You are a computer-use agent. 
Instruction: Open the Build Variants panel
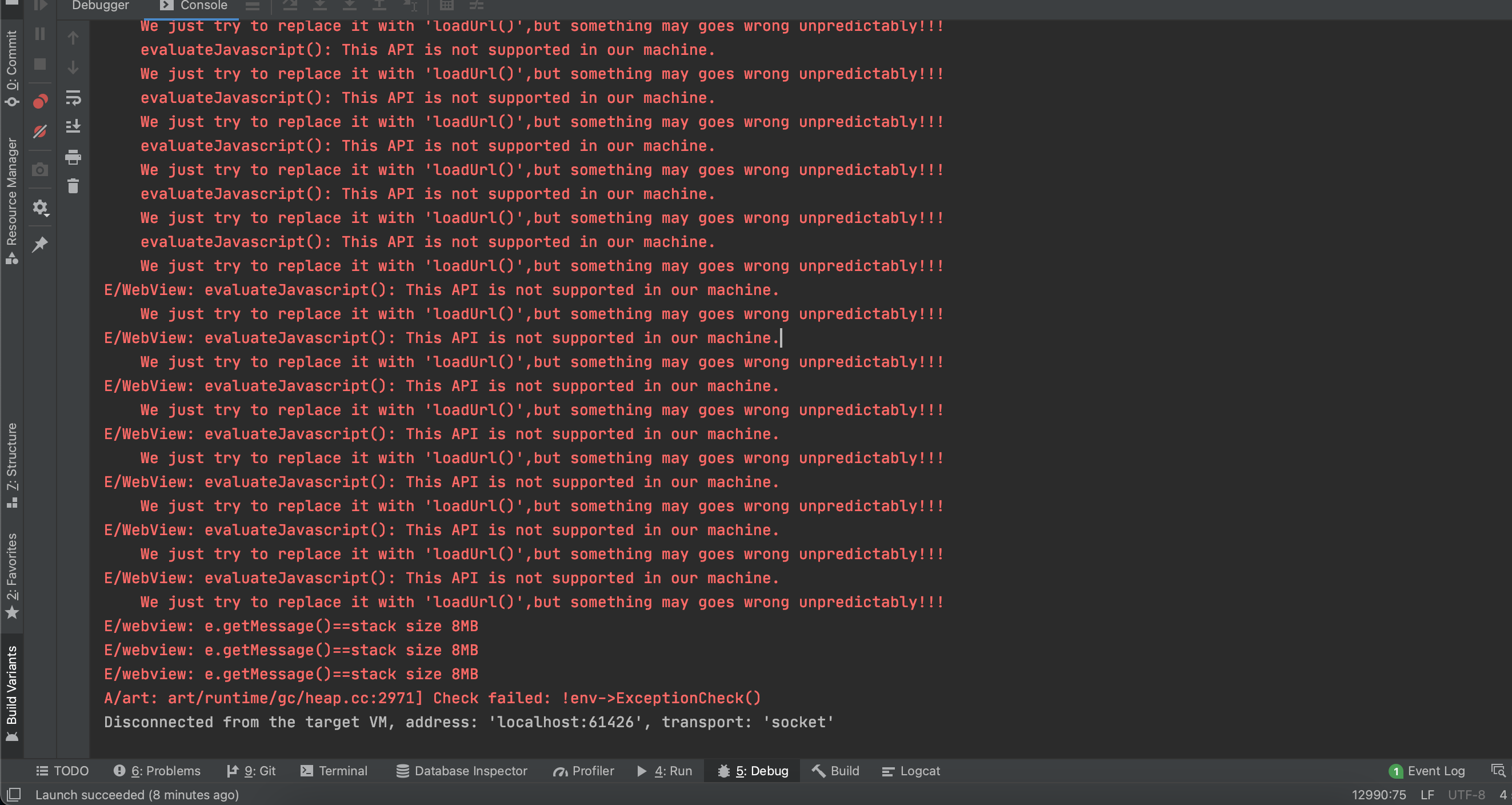tap(12, 694)
